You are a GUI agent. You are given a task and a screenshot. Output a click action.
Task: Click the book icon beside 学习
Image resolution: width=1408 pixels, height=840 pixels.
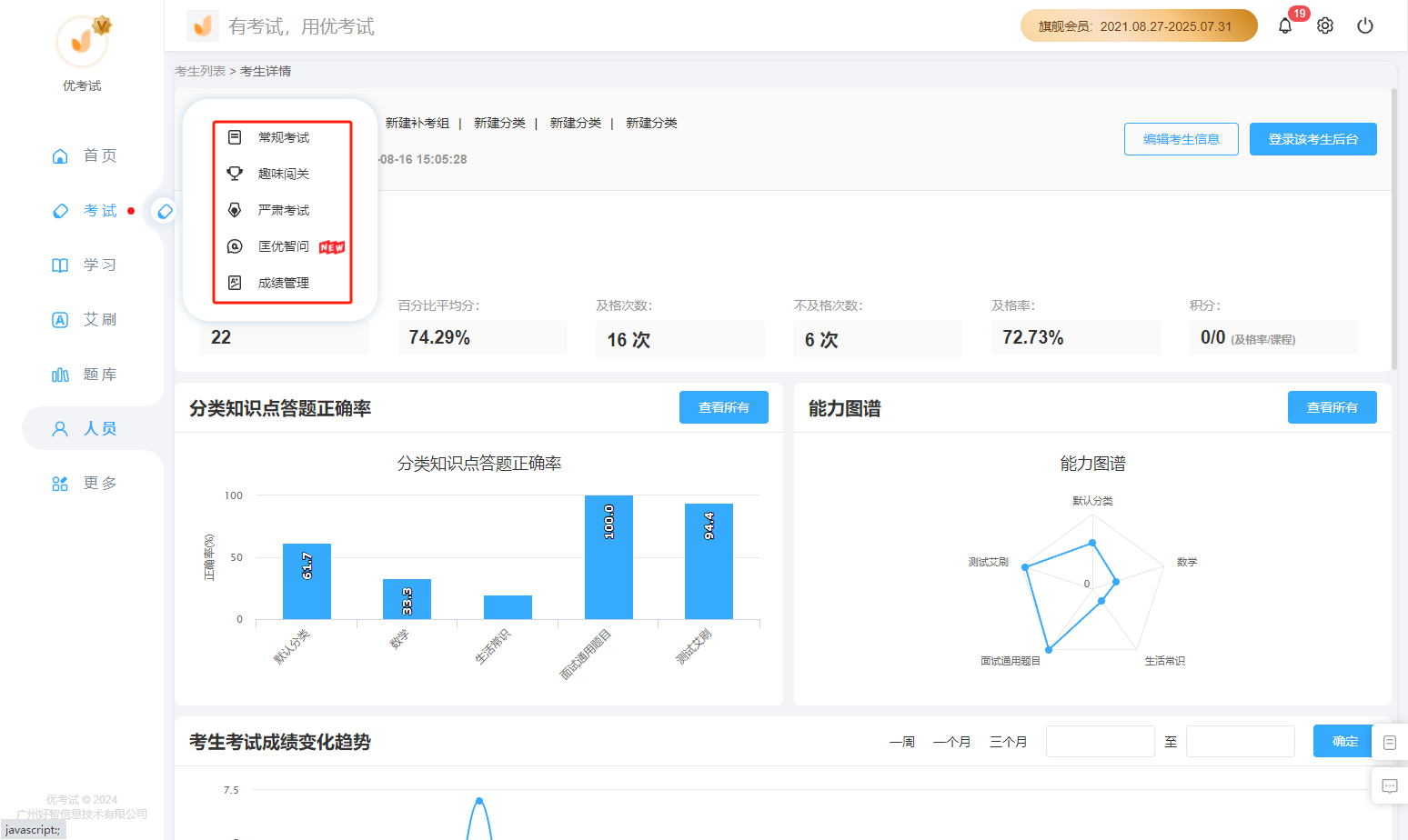click(x=60, y=265)
